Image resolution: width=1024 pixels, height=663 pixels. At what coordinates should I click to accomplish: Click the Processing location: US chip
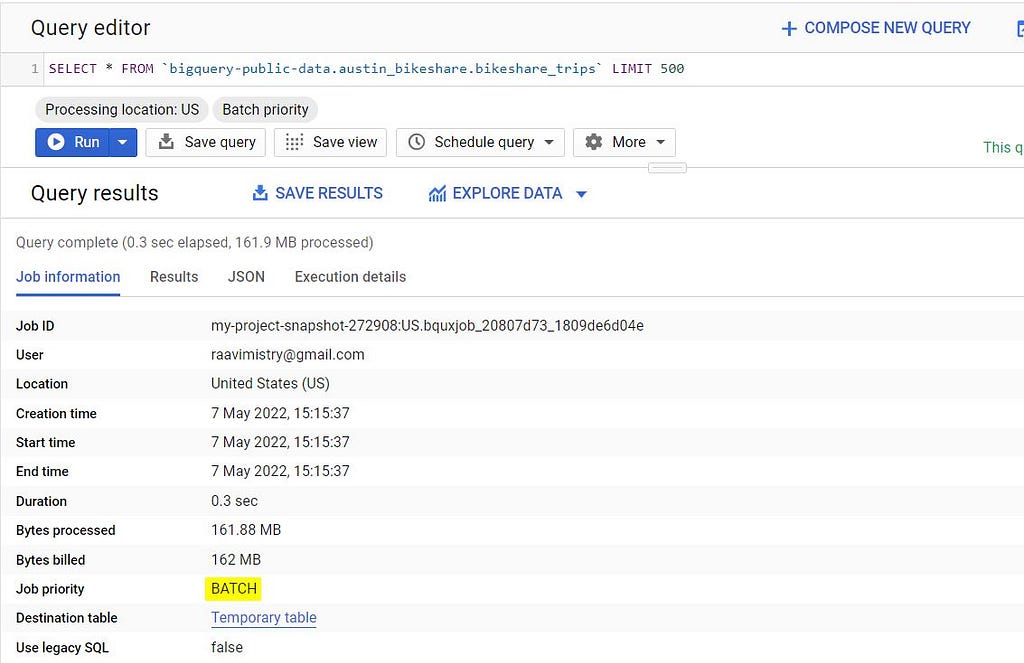pos(121,109)
